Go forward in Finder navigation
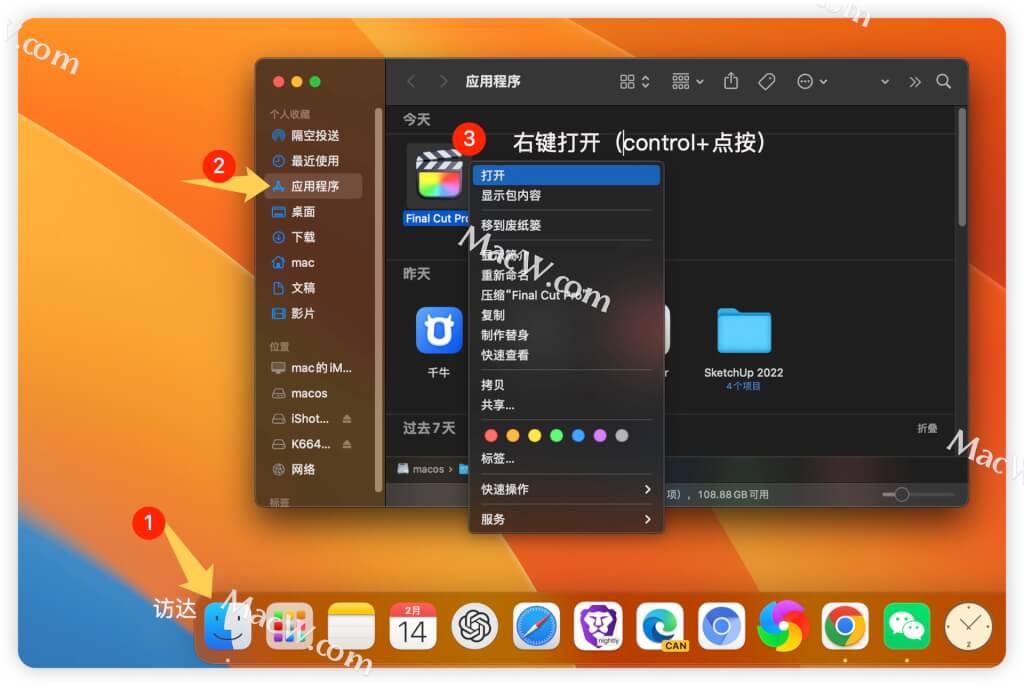This screenshot has height=686, width=1024. tap(443, 81)
